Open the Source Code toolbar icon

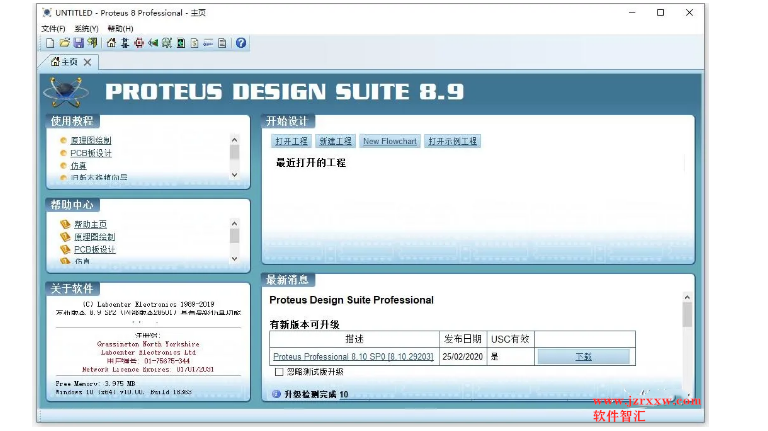(208, 43)
